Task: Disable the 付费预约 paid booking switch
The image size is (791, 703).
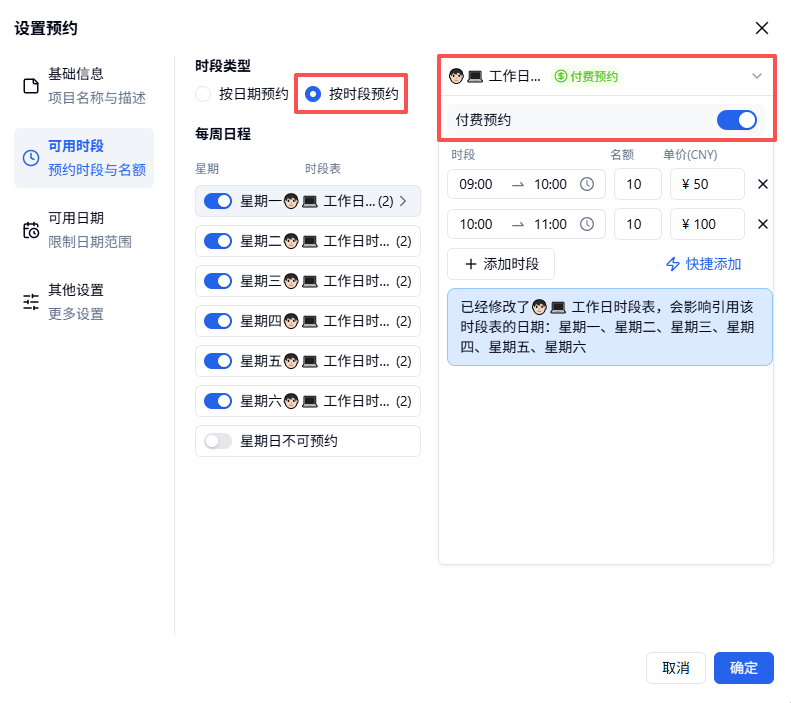Action: [737, 120]
